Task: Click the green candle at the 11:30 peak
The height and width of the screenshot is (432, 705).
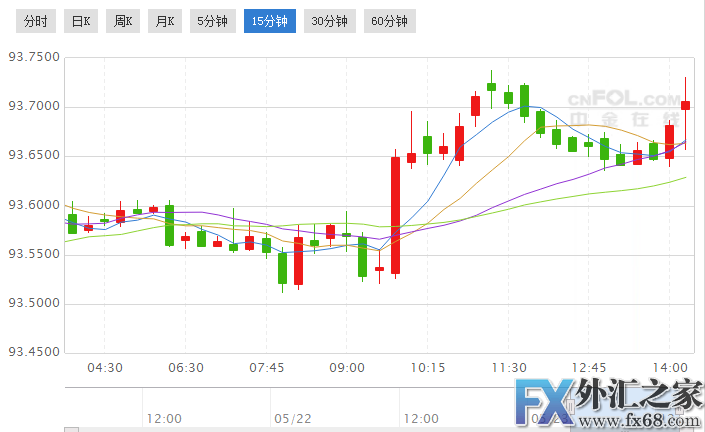Action: 492,87
